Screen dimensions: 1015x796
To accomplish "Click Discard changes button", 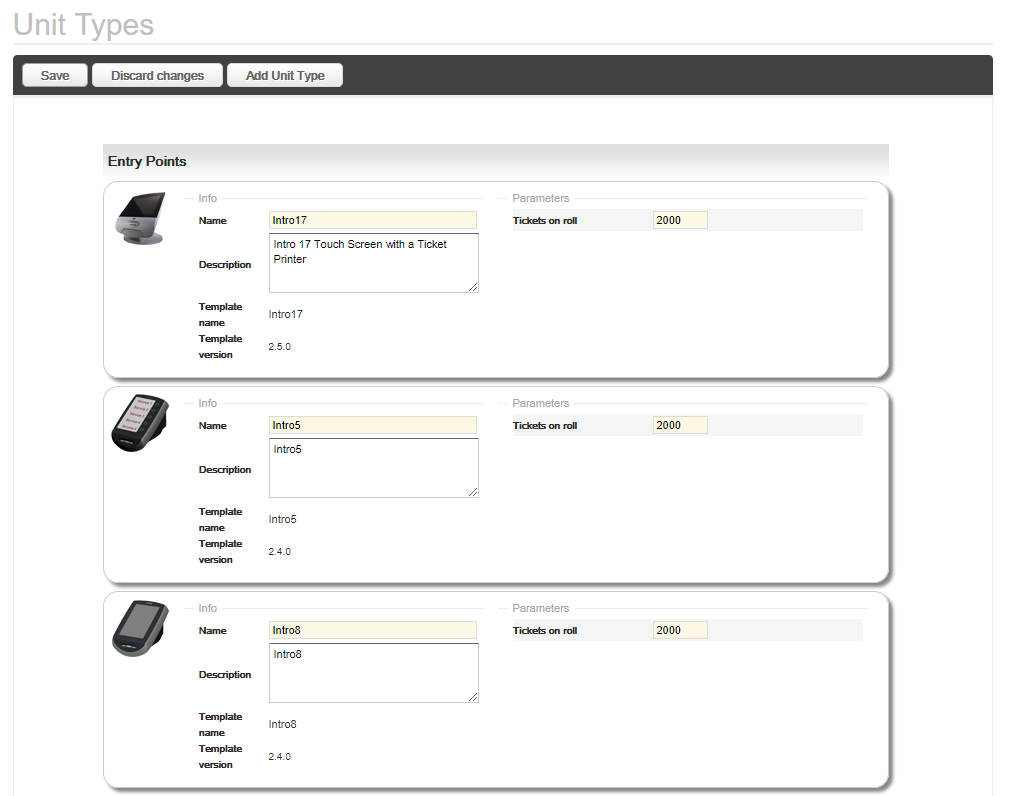I will point(157,76).
